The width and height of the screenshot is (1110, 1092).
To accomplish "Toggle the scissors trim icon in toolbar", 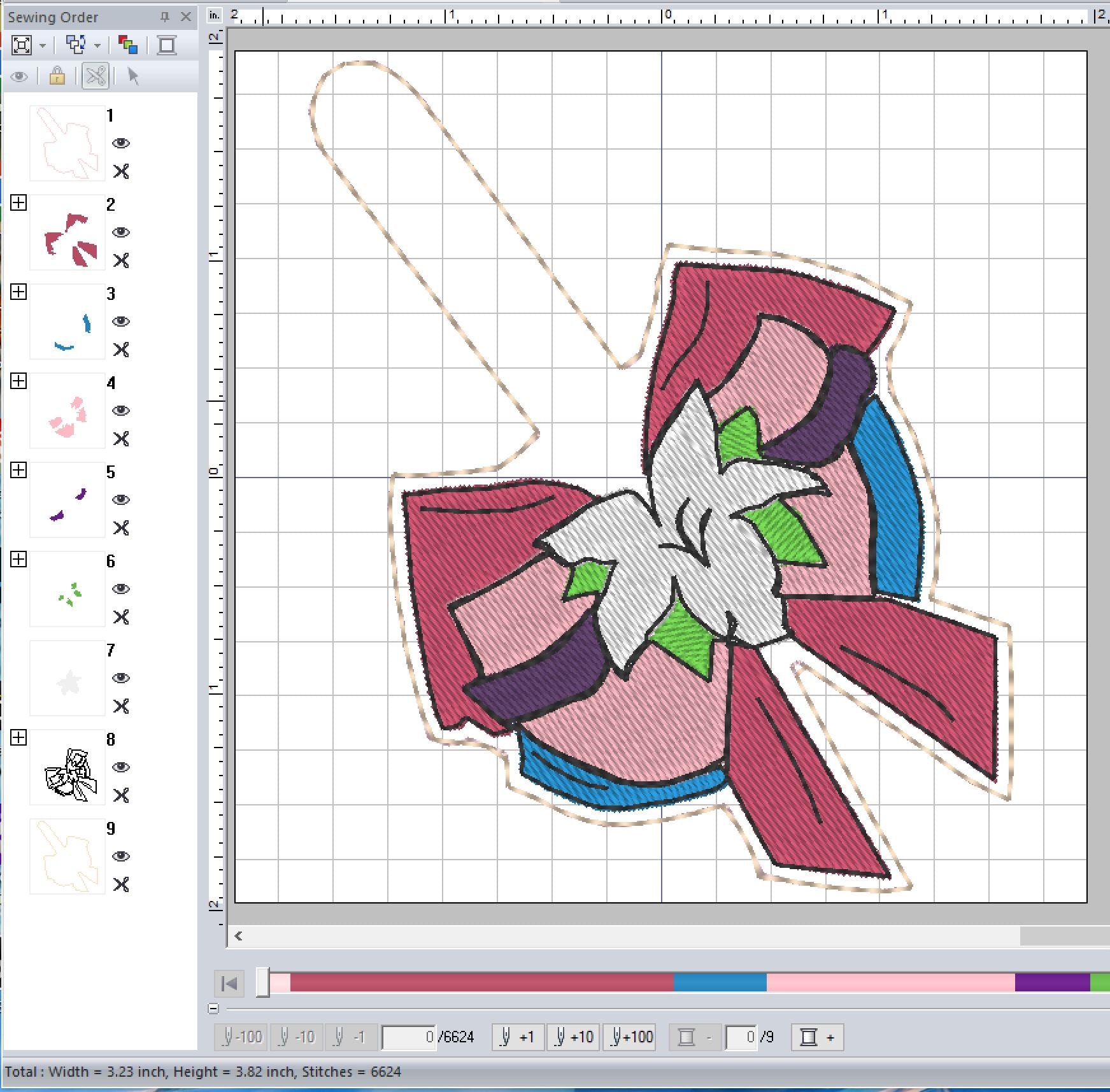I will coord(96,76).
